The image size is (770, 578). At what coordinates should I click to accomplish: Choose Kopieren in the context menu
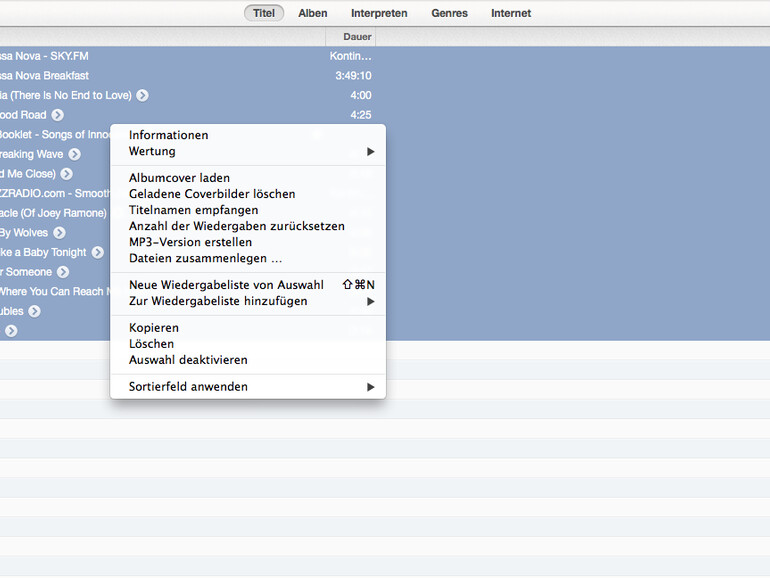tap(248, 328)
